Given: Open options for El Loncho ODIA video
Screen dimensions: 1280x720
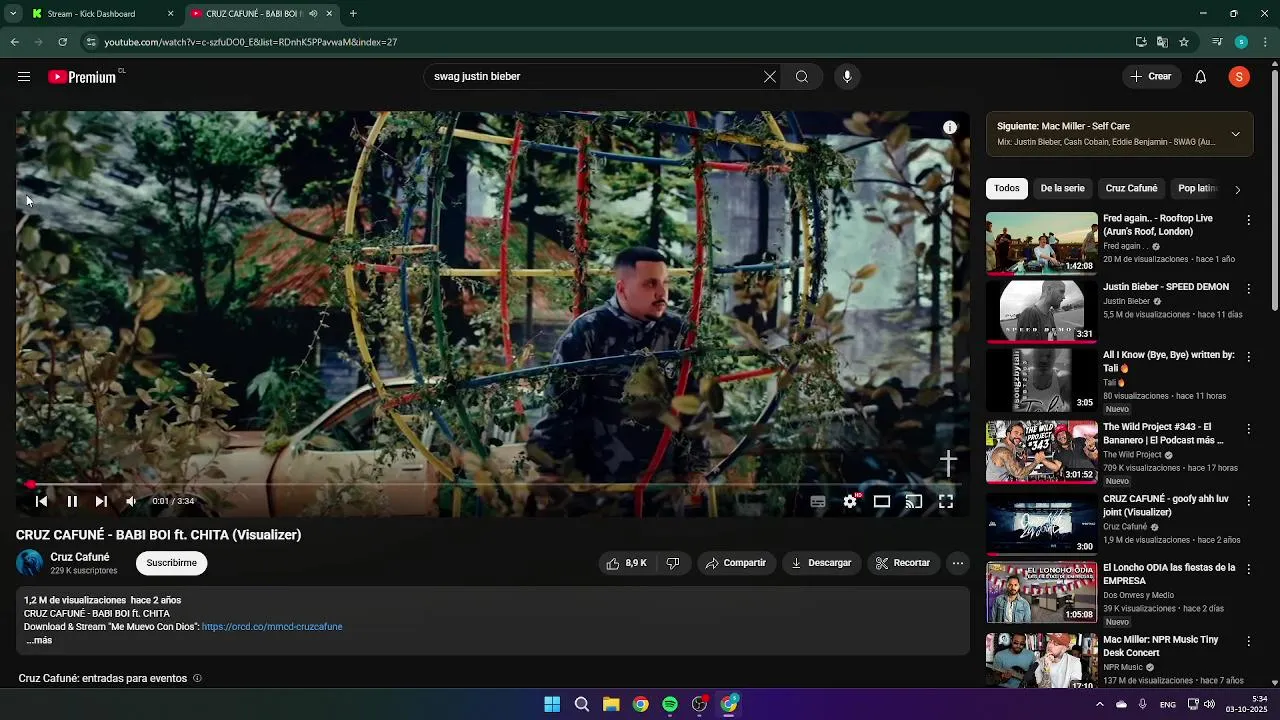Looking at the screenshot, I should [x=1248, y=568].
